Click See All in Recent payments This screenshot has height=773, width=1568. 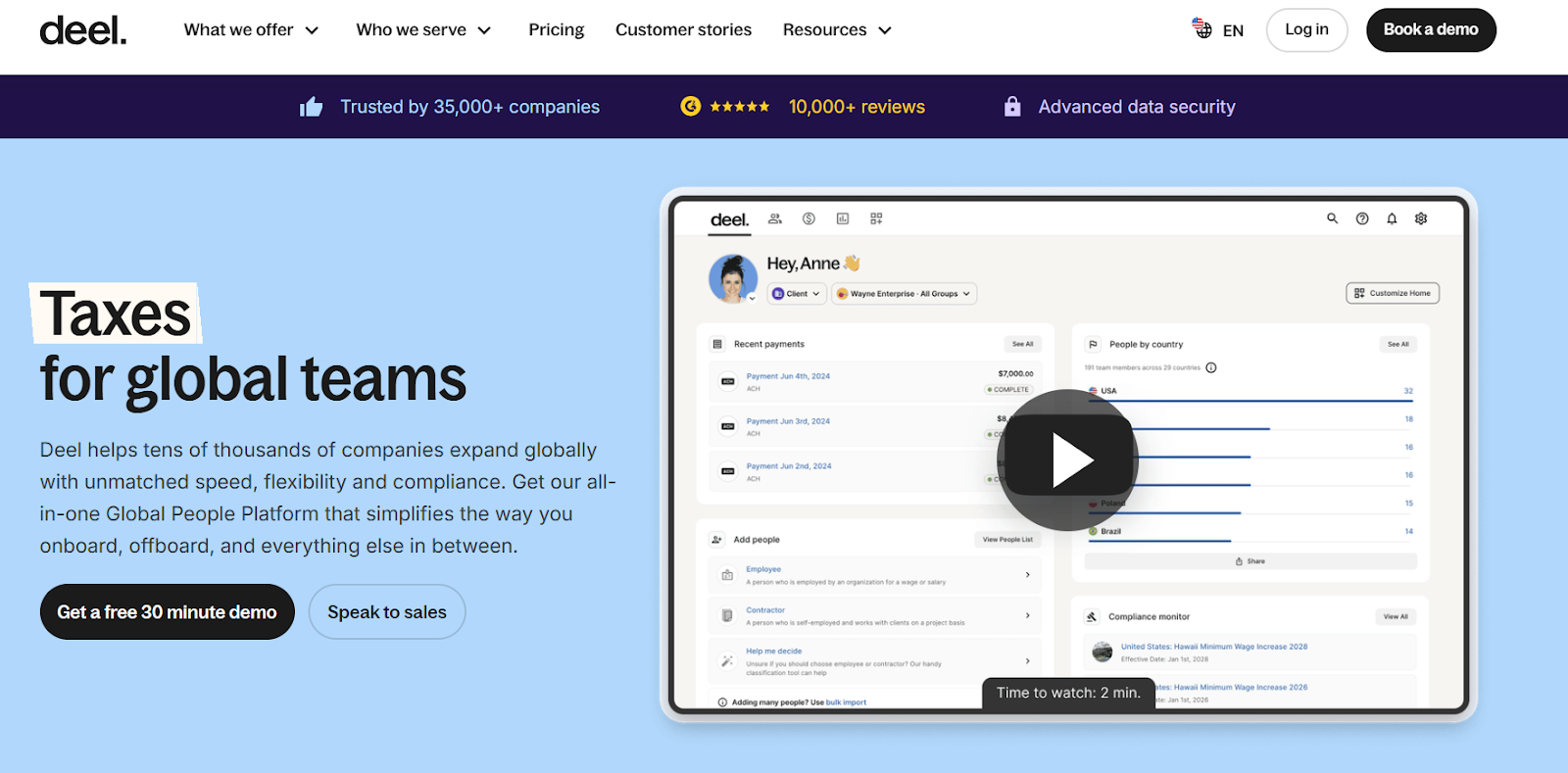1022,344
